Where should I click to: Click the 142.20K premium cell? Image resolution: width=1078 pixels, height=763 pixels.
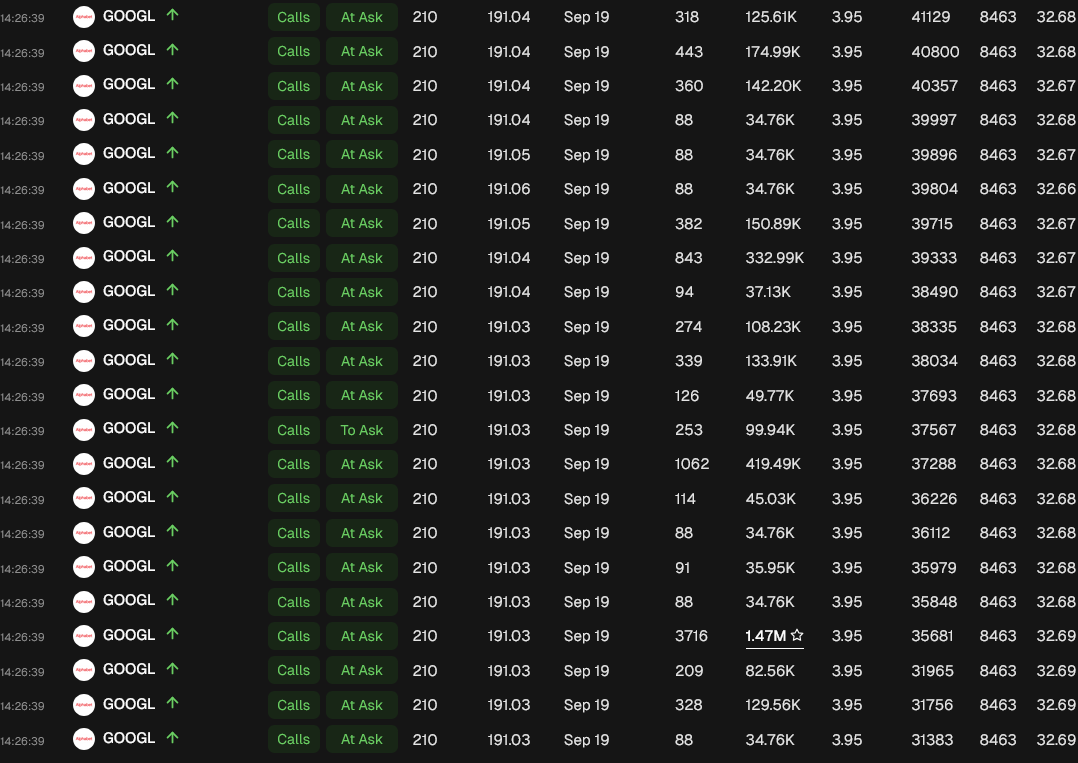[773, 86]
